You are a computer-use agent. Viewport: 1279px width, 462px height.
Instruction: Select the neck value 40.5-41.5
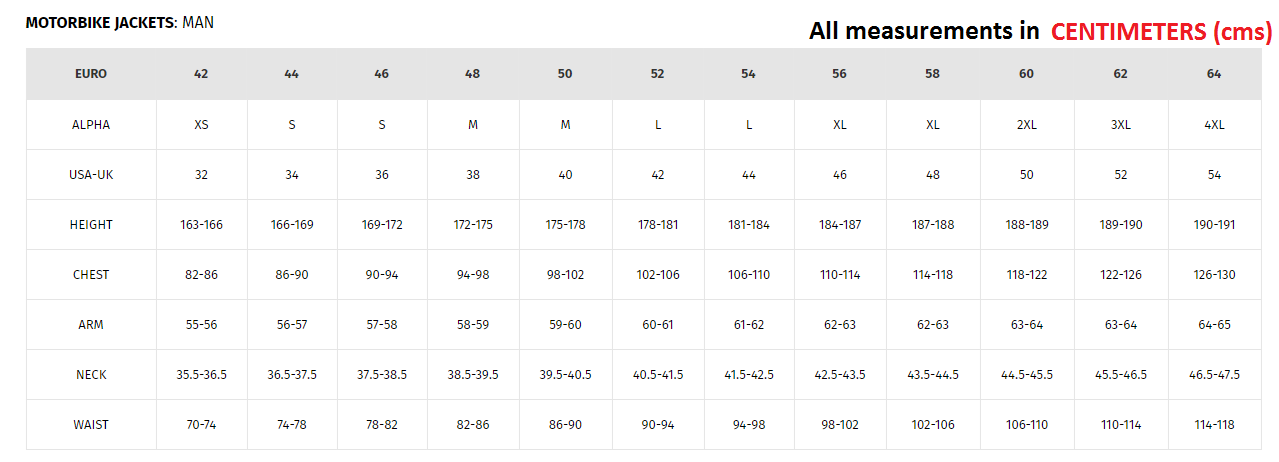pyautogui.click(x=658, y=375)
